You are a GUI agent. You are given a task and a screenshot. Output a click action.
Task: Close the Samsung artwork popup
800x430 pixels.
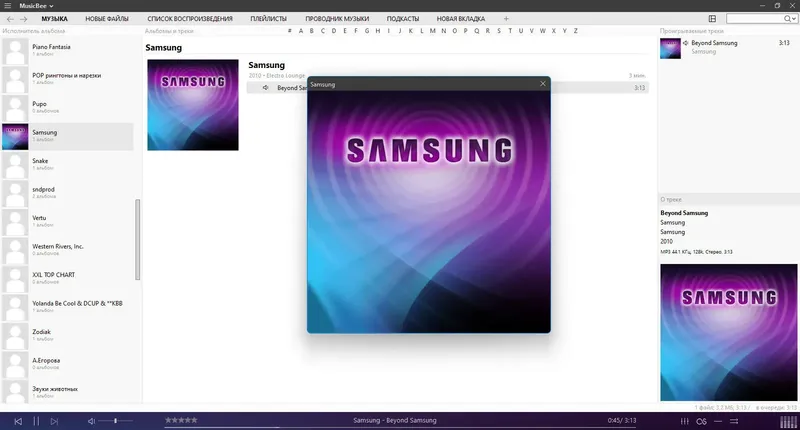(x=543, y=84)
